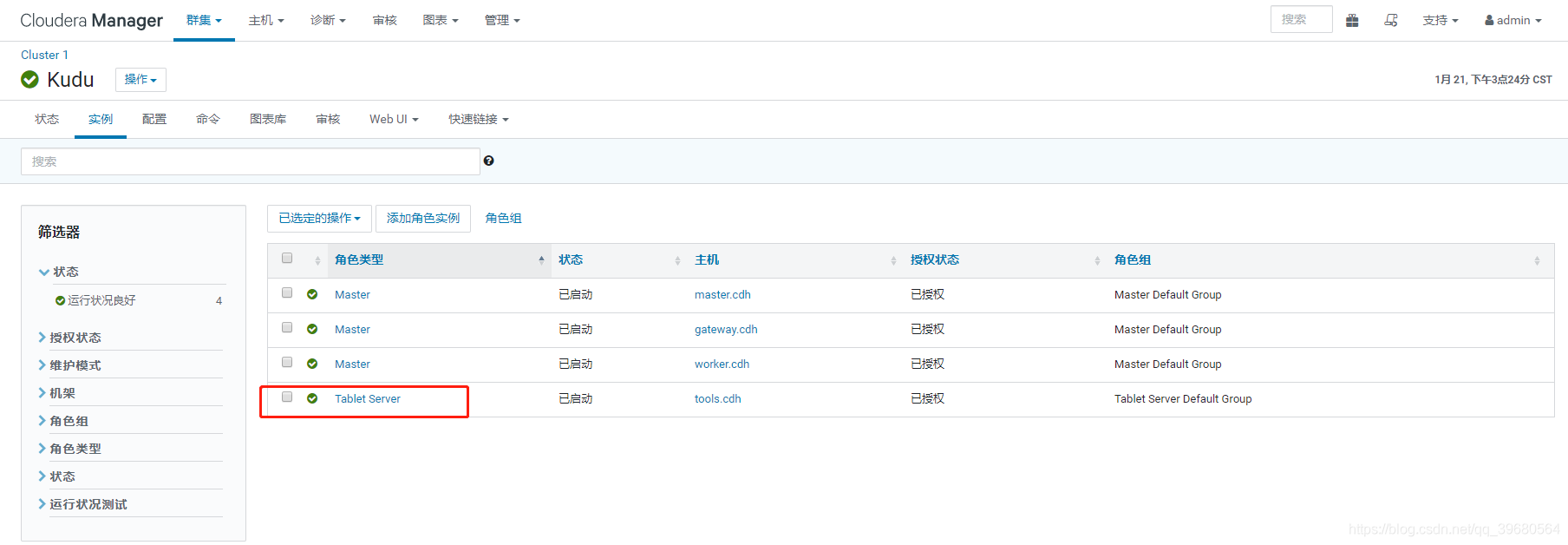
Task: Expand the 角色组 filter
Action: 63,421
